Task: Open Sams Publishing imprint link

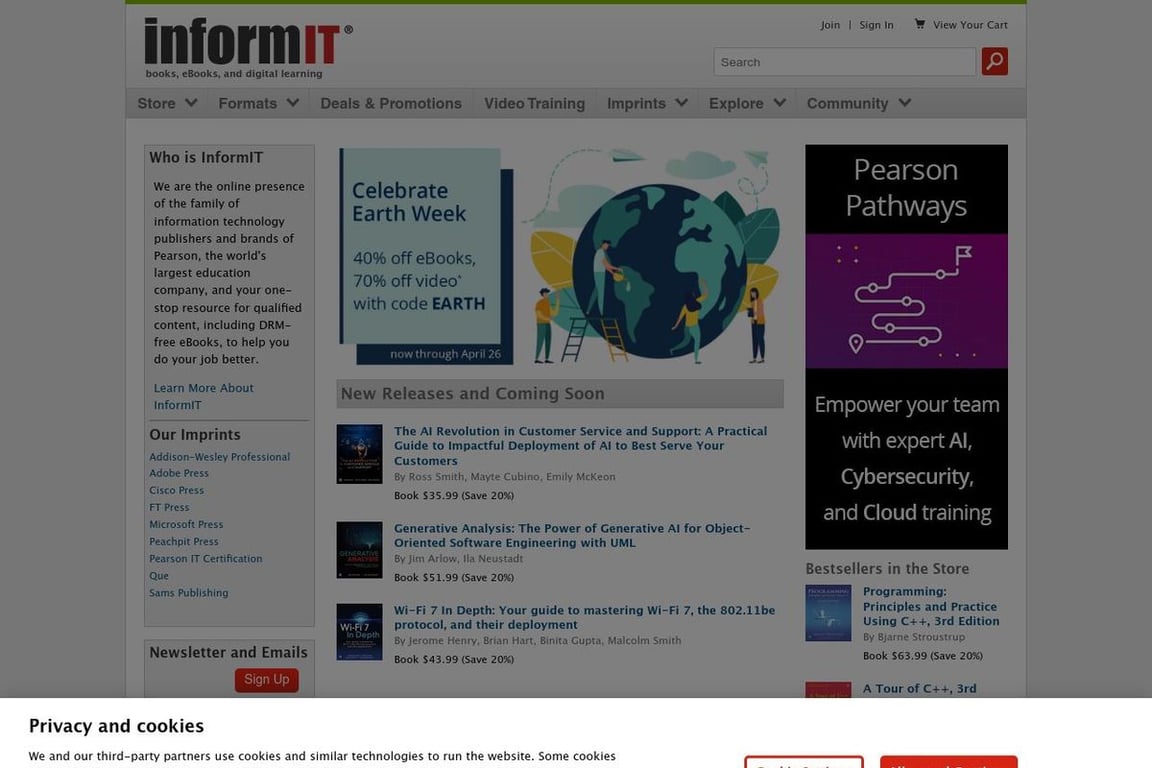Action: (x=189, y=592)
